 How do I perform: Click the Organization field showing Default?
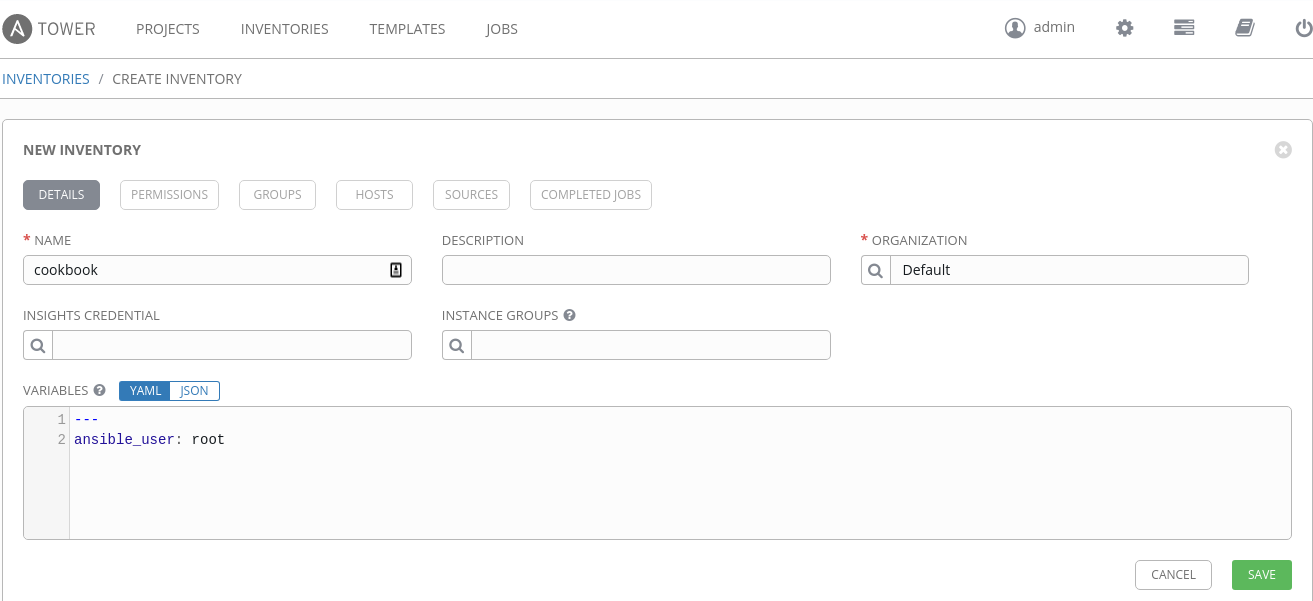click(1069, 270)
